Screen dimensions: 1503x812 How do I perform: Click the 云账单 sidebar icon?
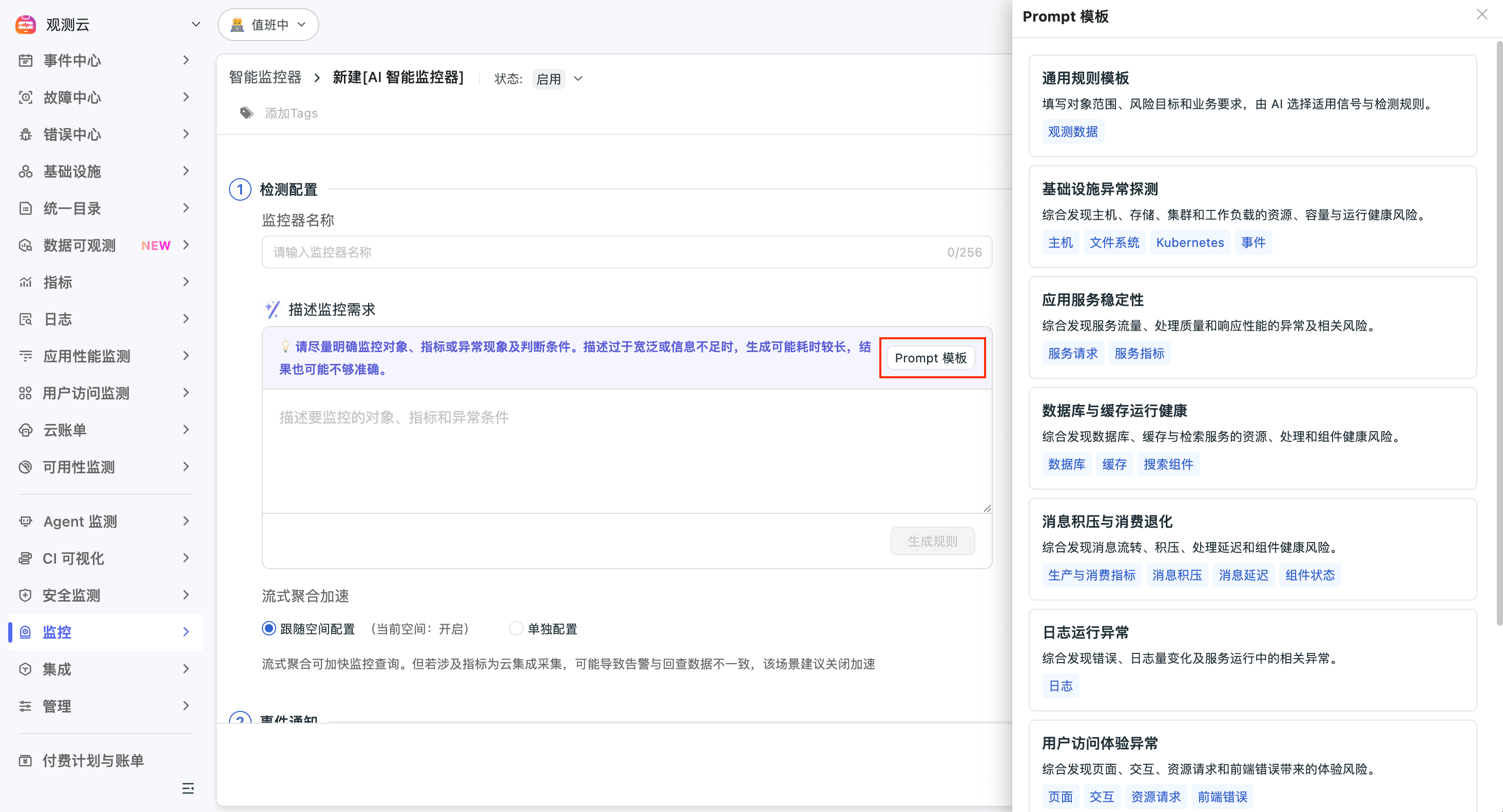pyautogui.click(x=25, y=430)
